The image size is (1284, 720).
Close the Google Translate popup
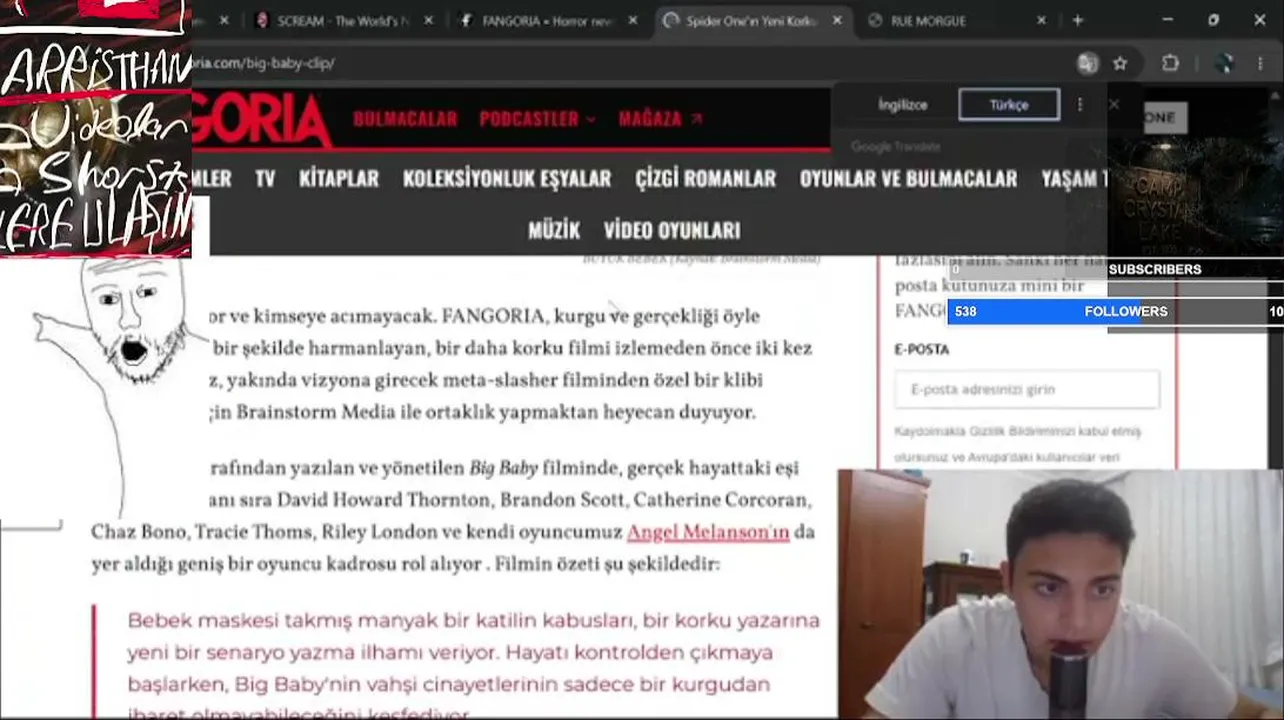coord(1113,104)
